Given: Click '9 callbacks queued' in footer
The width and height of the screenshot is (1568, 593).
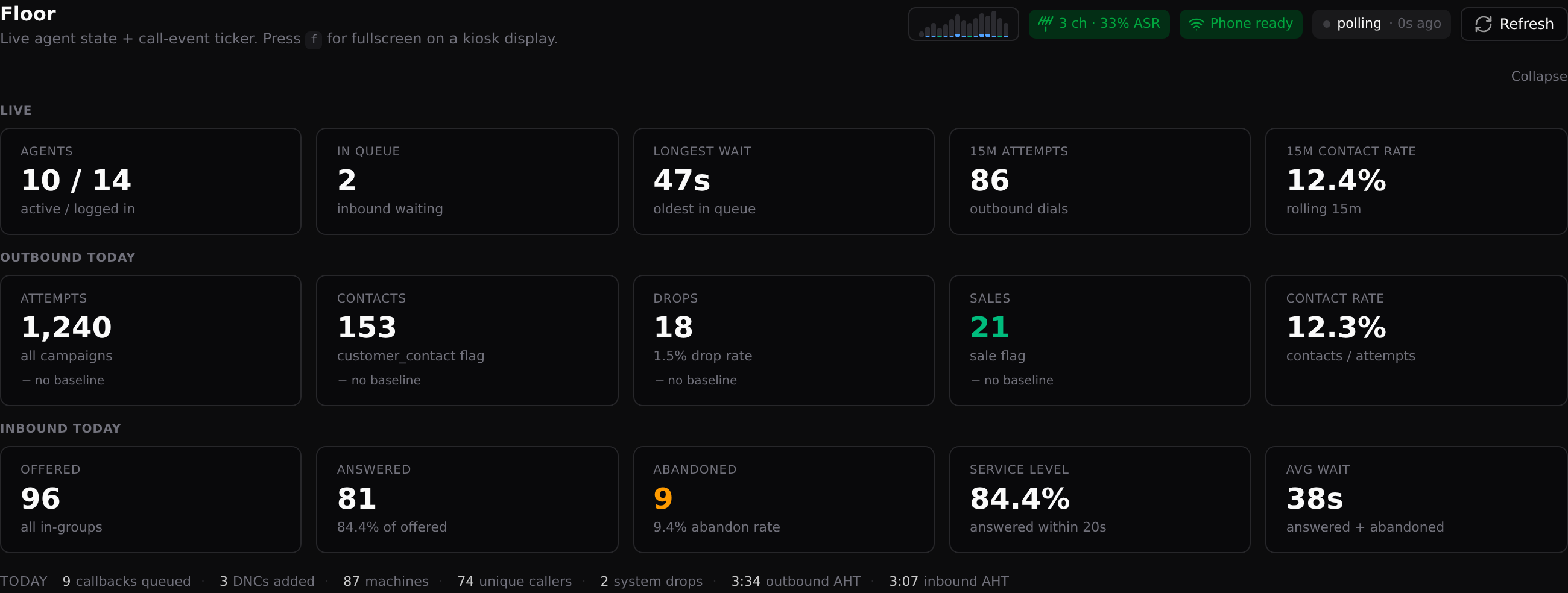Looking at the screenshot, I should click(x=127, y=581).
